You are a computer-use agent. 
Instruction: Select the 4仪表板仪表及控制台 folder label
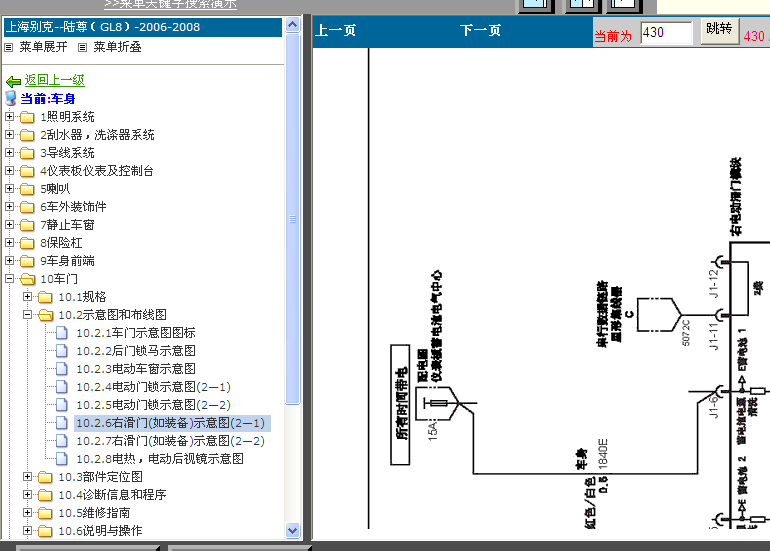pyautogui.click(x=97, y=171)
